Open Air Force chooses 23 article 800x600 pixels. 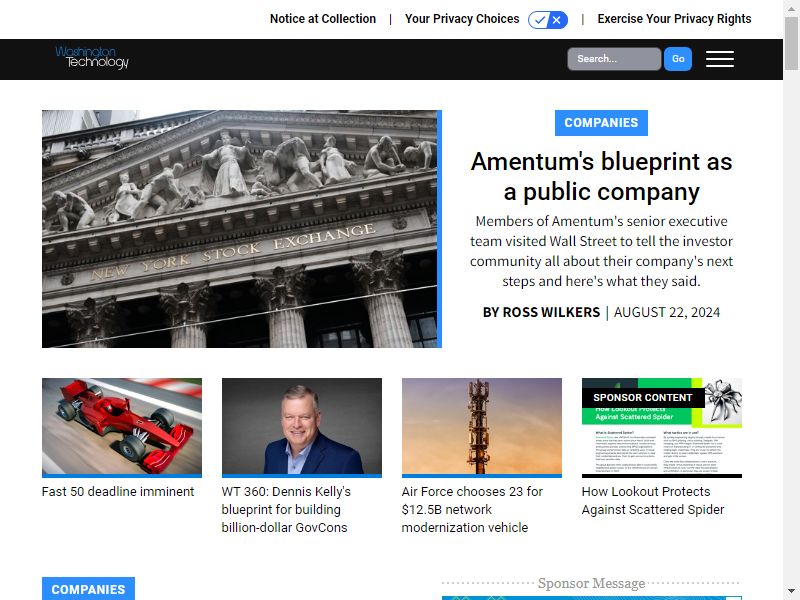point(472,509)
